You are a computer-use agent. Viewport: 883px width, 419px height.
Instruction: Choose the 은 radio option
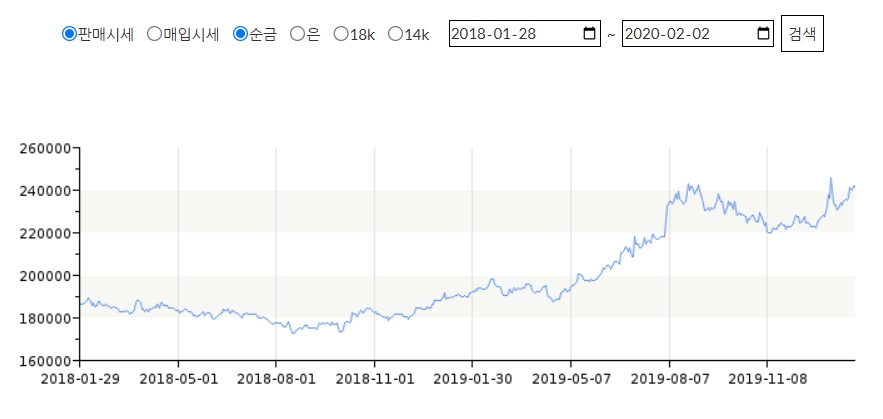[x=297, y=34]
